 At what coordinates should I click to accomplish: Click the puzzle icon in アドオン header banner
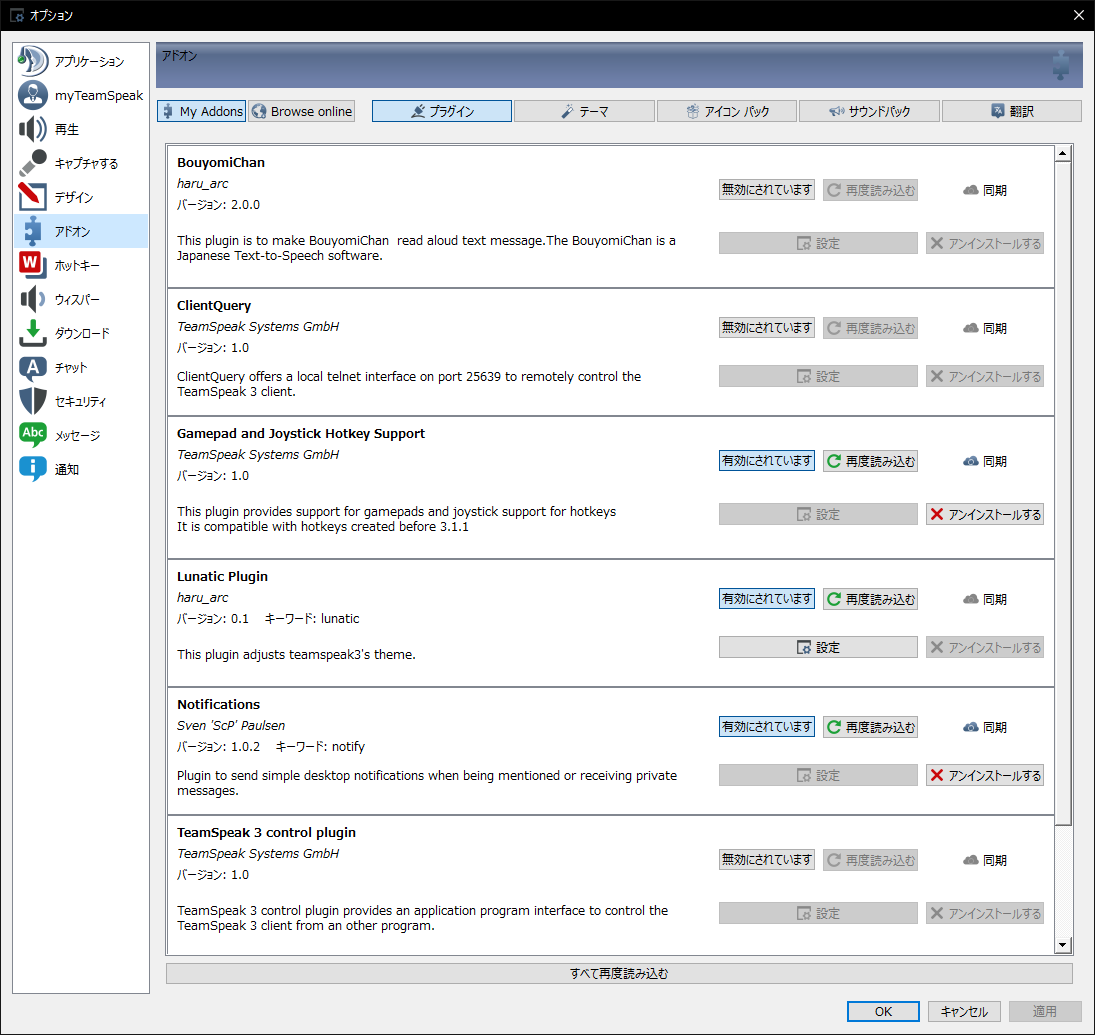(x=1061, y=65)
